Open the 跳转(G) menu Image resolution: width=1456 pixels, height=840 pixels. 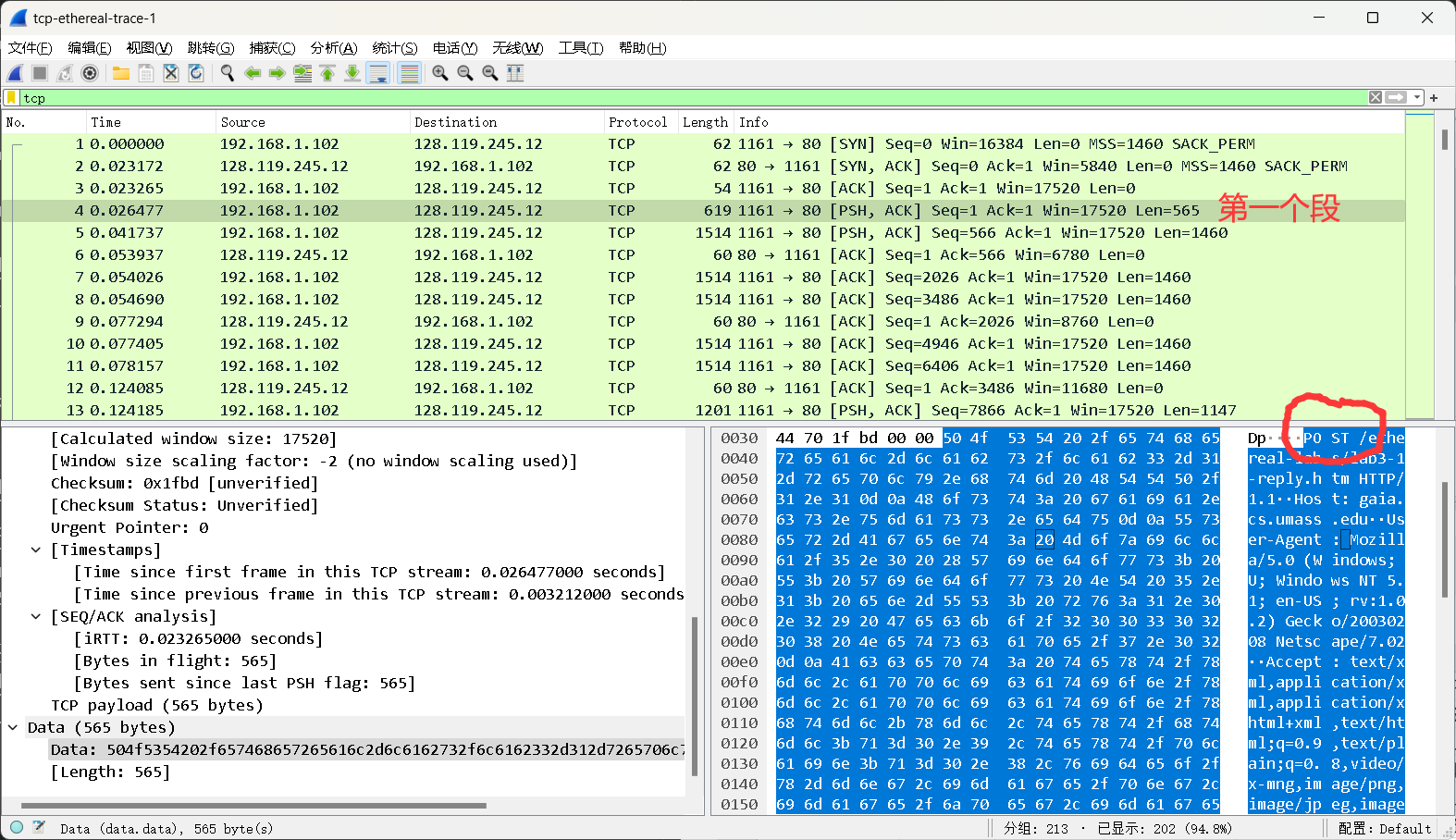pos(211,48)
